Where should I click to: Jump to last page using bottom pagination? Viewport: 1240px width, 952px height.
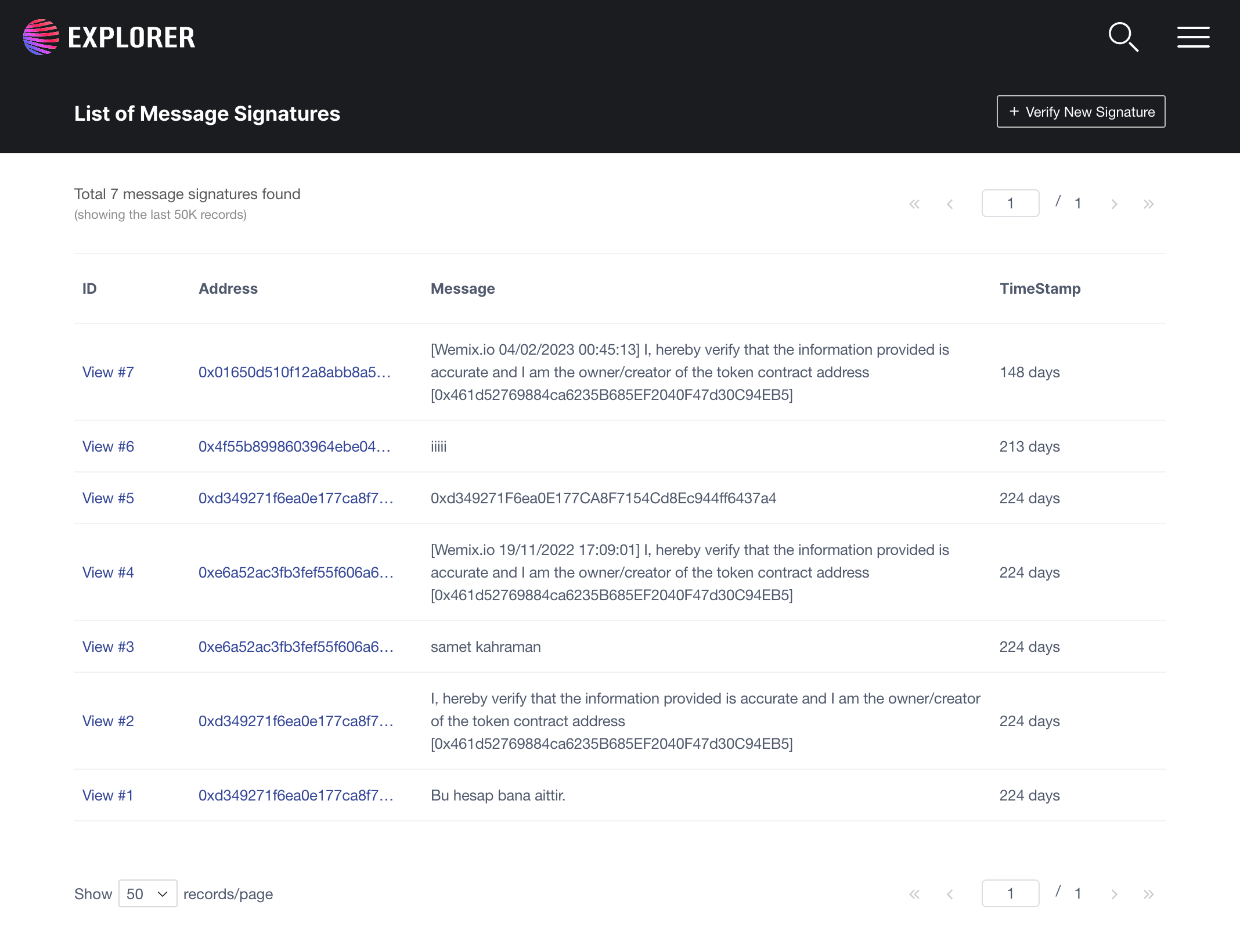click(1148, 894)
